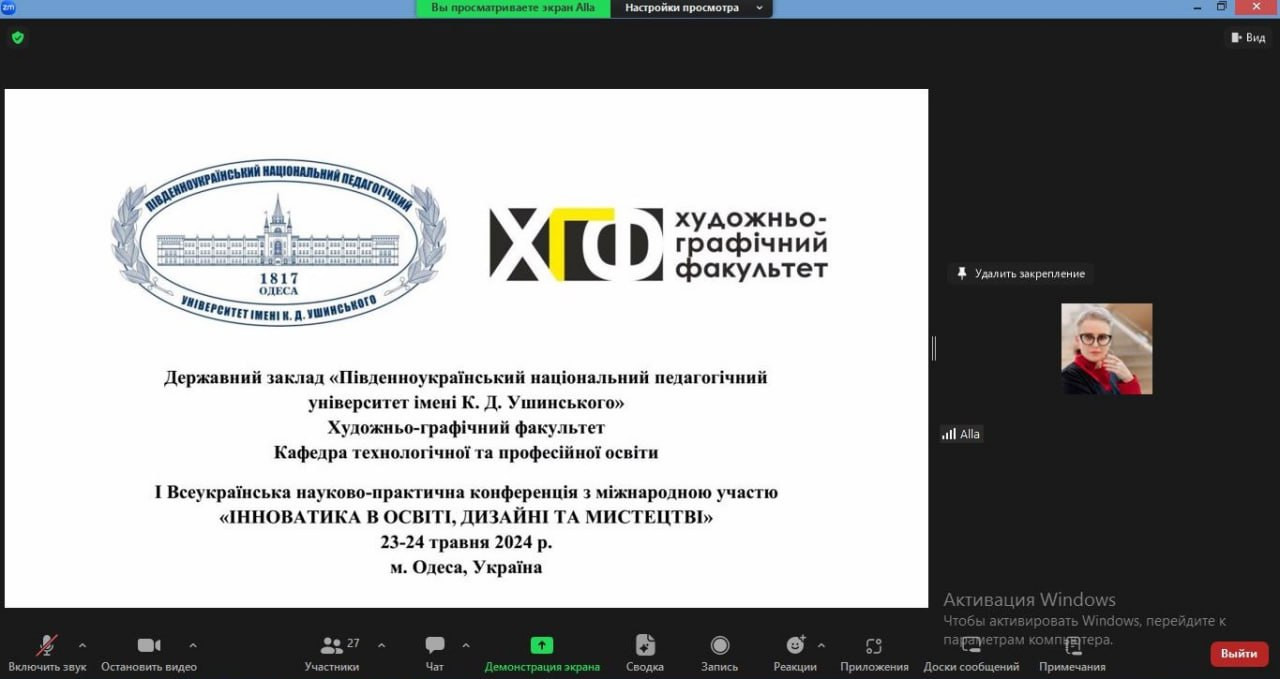Stop video with the camera icon

click(149, 646)
